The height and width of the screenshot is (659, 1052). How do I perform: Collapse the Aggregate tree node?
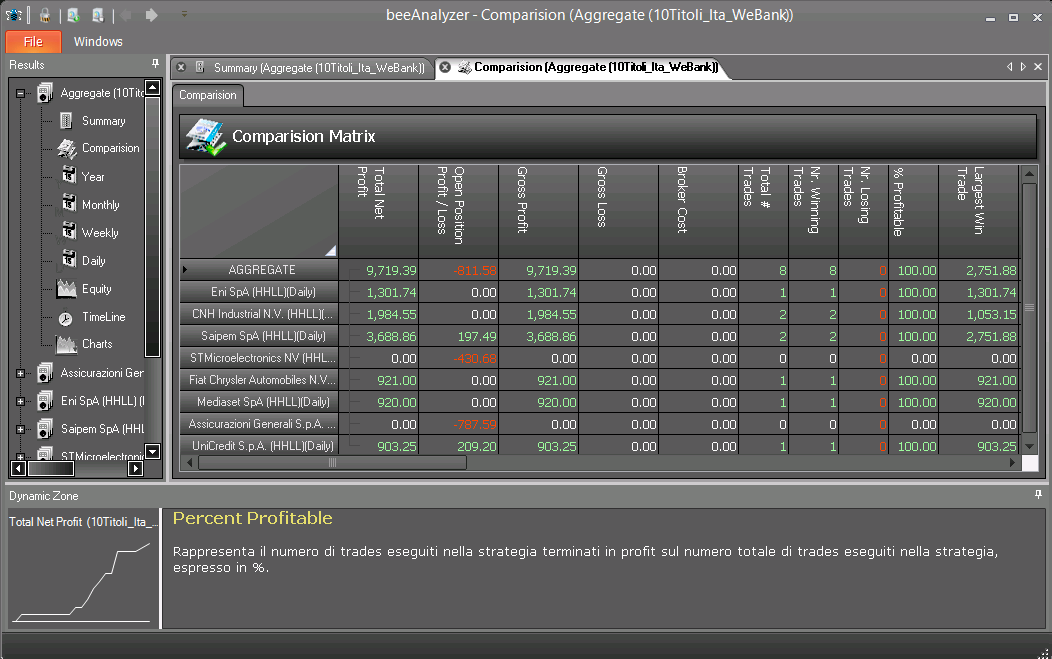[x=20, y=93]
